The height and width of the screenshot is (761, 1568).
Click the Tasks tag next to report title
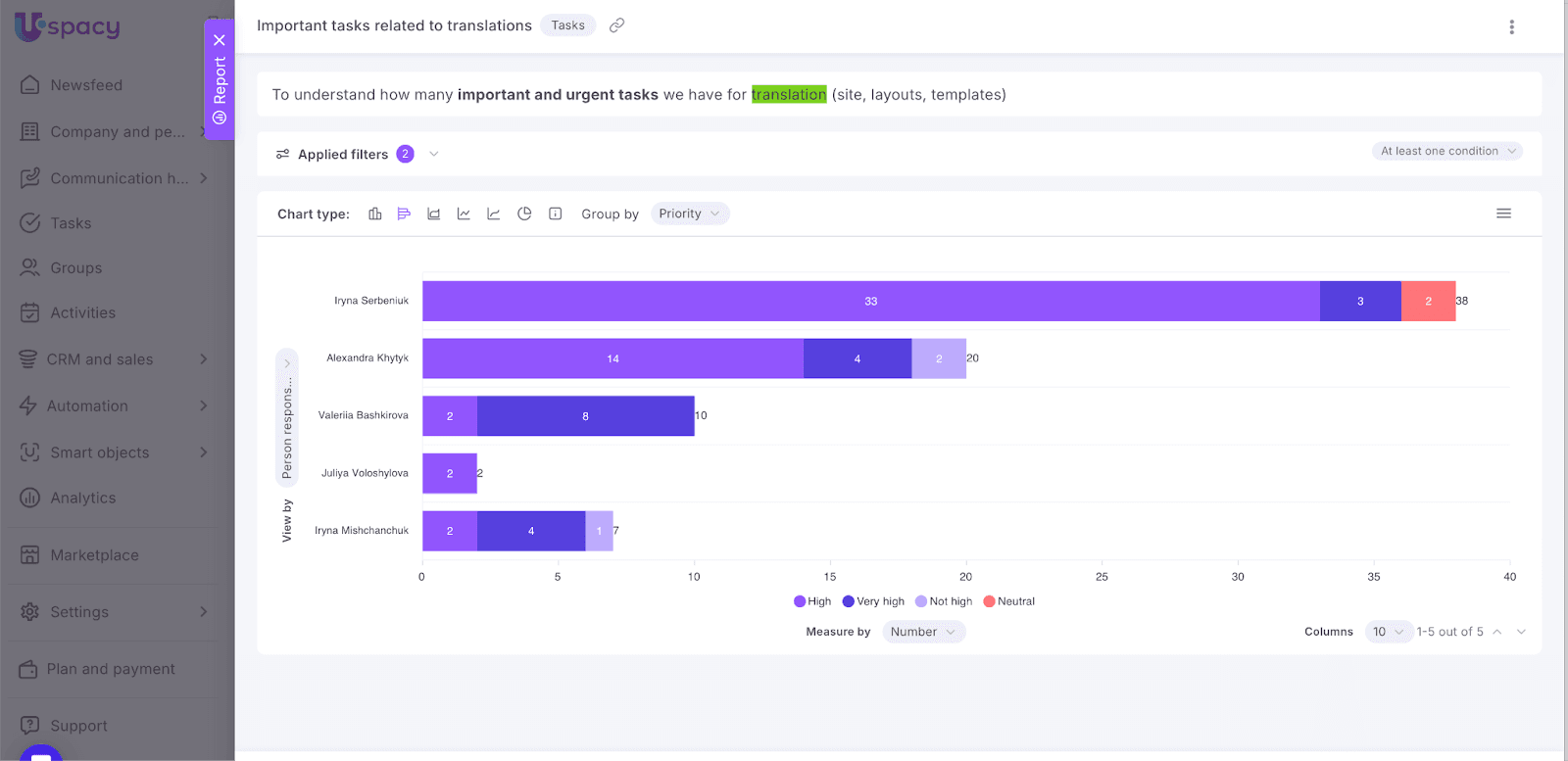[x=567, y=25]
